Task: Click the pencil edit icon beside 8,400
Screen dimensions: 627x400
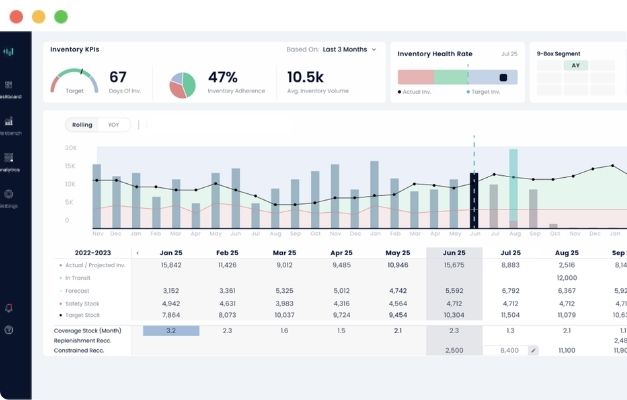Action: coord(533,350)
